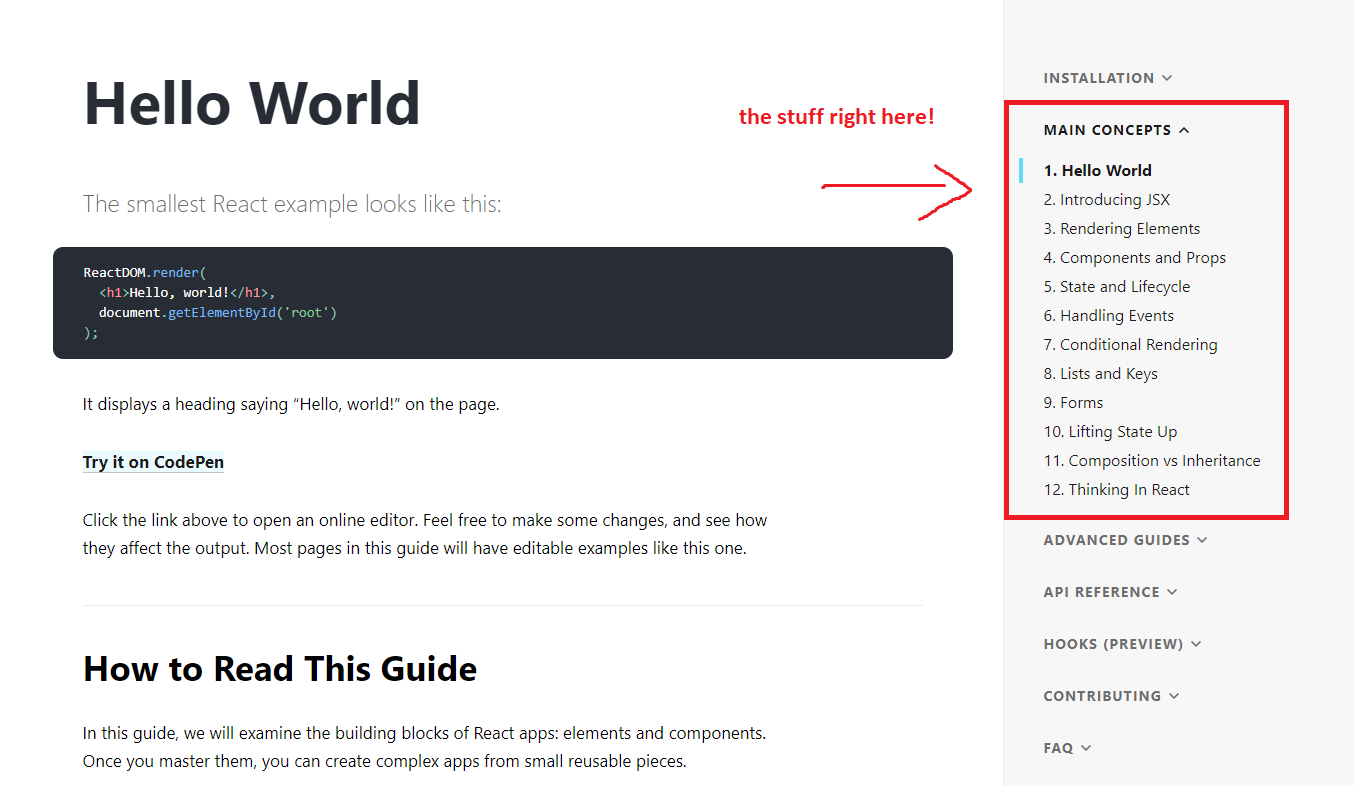Screen dimensions: 1354x786
Task: Expand the Hooks (Preview) section
Action: click(1122, 644)
